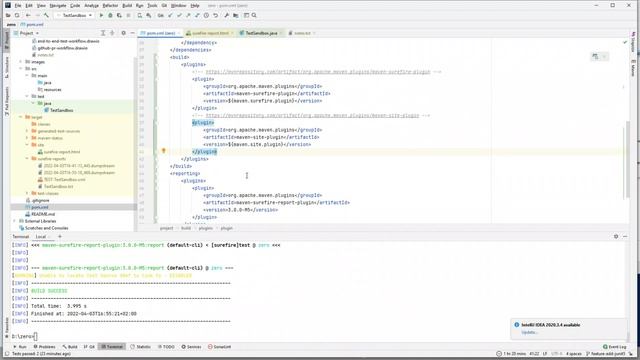
Task: Click the green inspection checkmark in editor corner
Action: (x=624, y=42)
